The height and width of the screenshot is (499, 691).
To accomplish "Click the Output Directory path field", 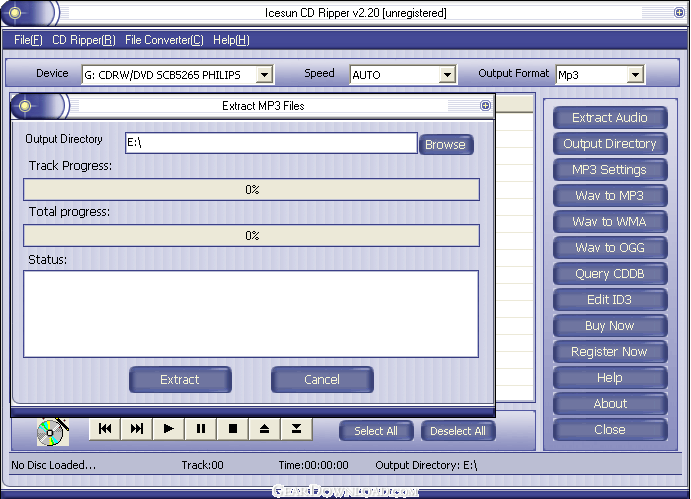I will (271, 143).
